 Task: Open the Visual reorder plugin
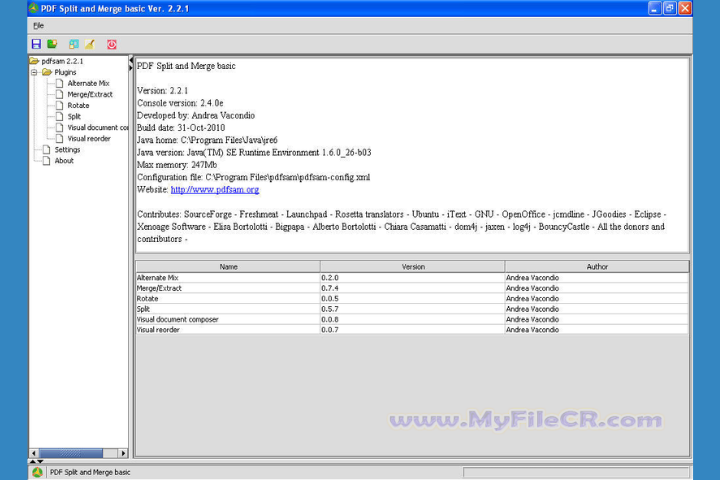[89, 138]
